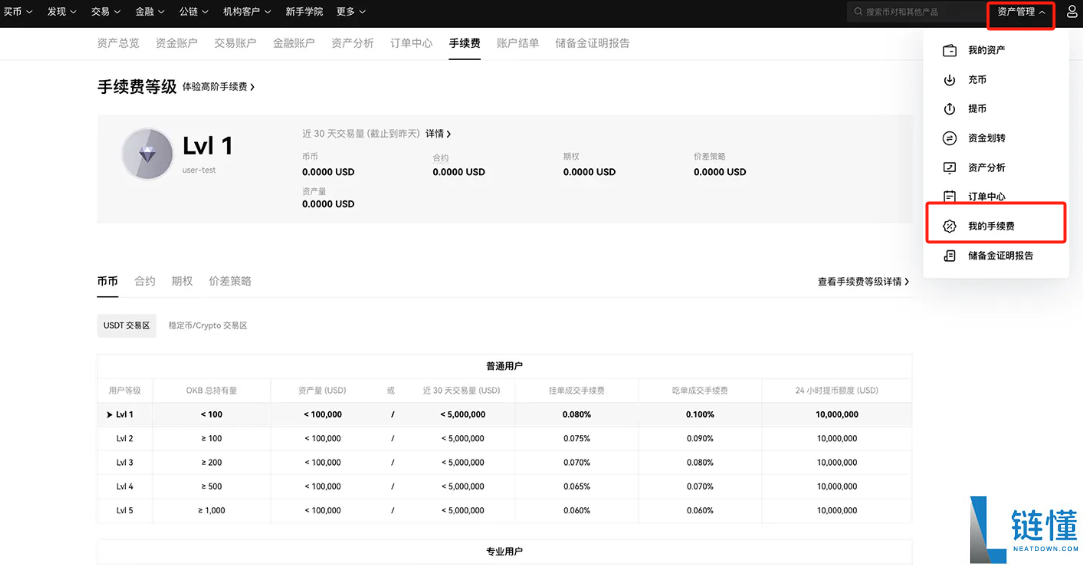Open the 买币 dropdown menu

click(18, 12)
